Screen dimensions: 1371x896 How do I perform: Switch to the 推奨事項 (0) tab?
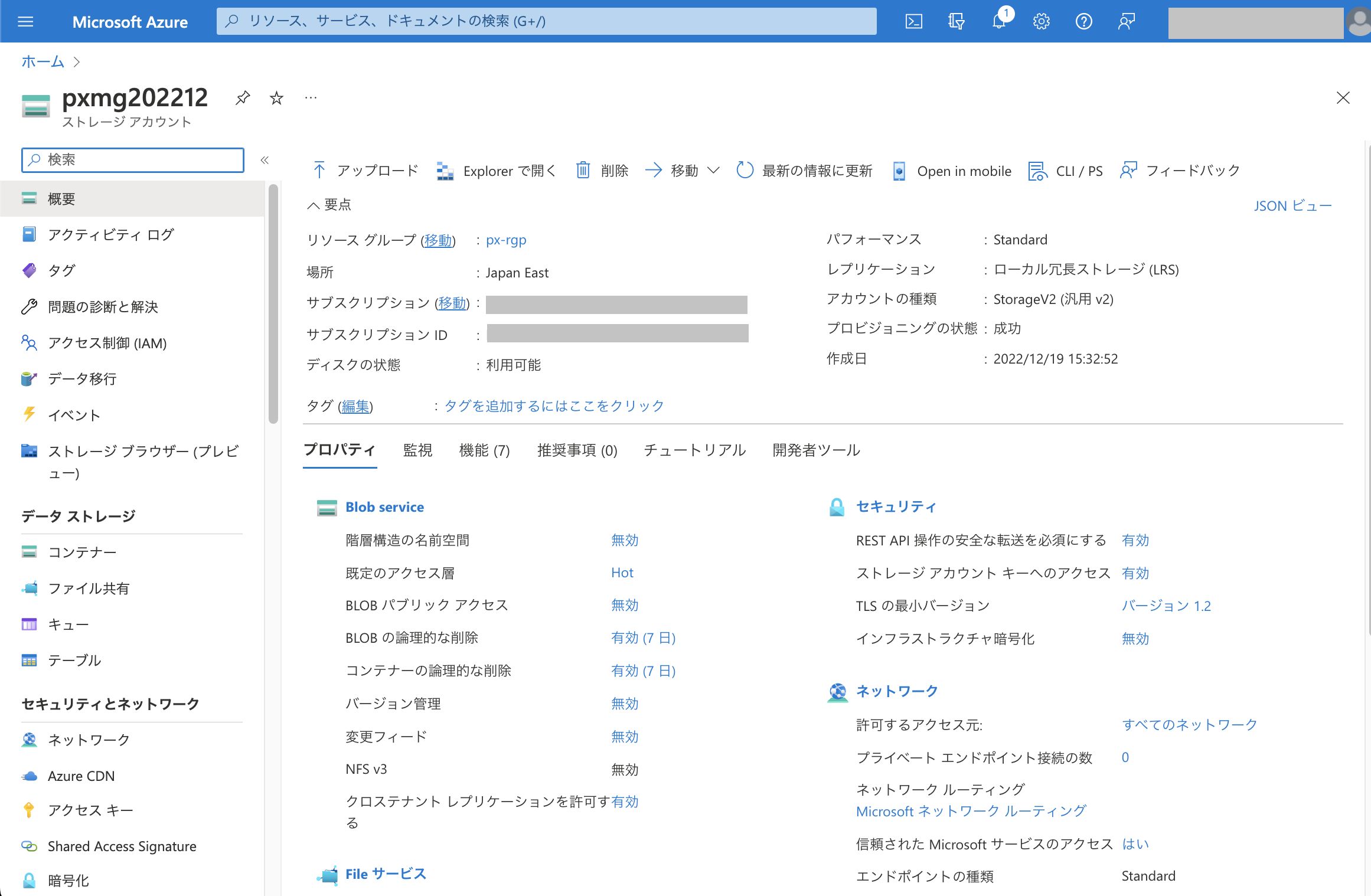(577, 450)
